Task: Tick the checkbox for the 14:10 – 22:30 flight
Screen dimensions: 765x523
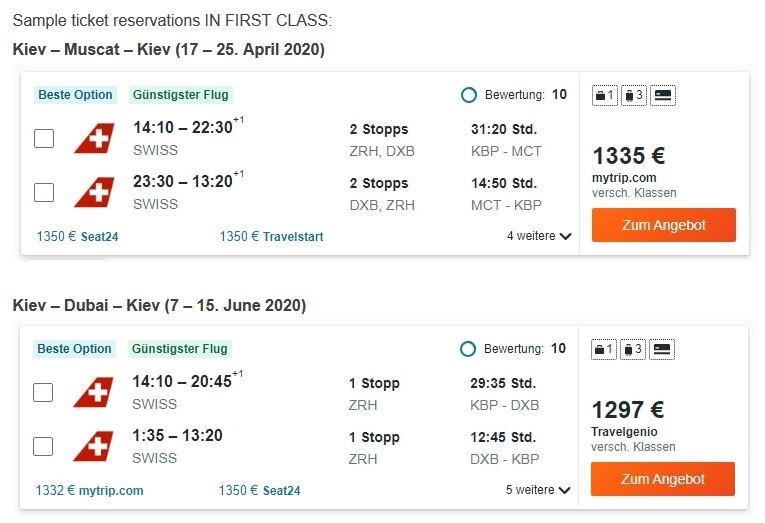Action: click(x=44, y=138)
